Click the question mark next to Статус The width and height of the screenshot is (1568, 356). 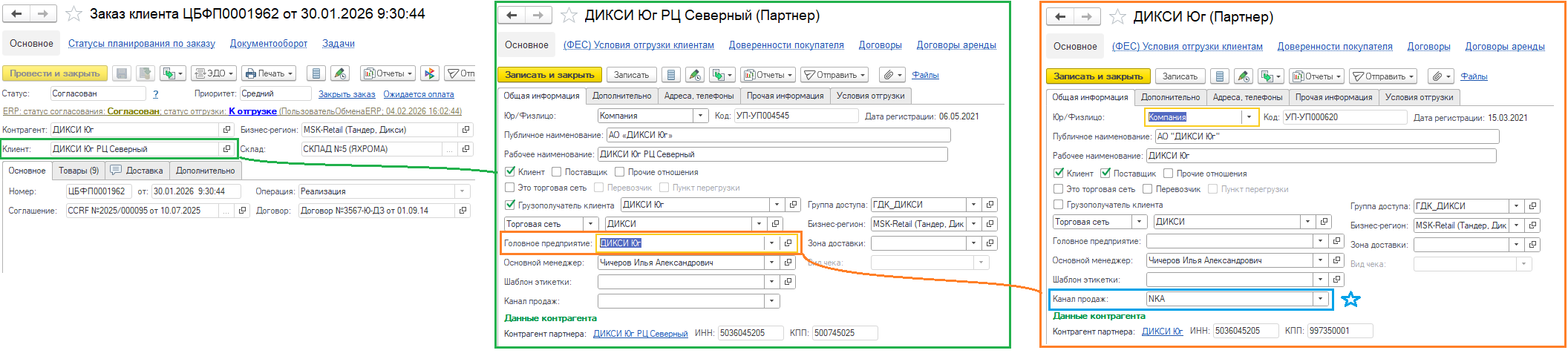point(155,94)
